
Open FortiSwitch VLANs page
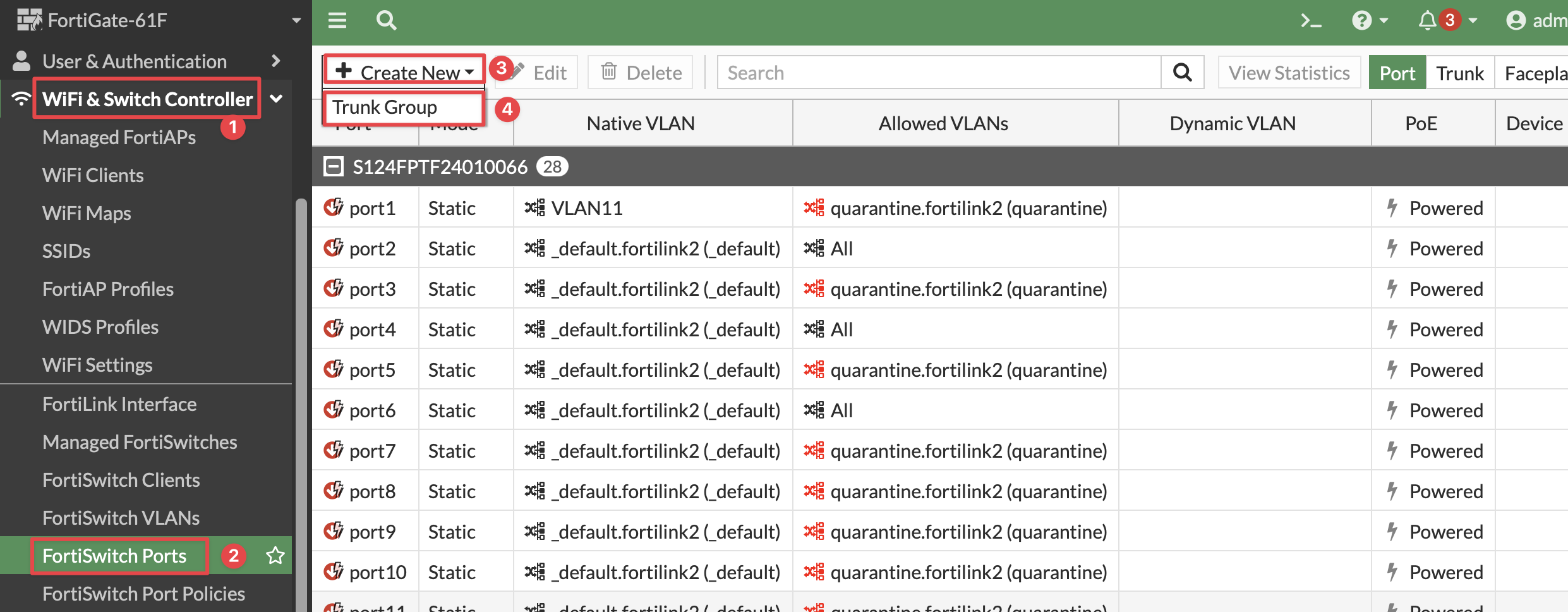121,518
